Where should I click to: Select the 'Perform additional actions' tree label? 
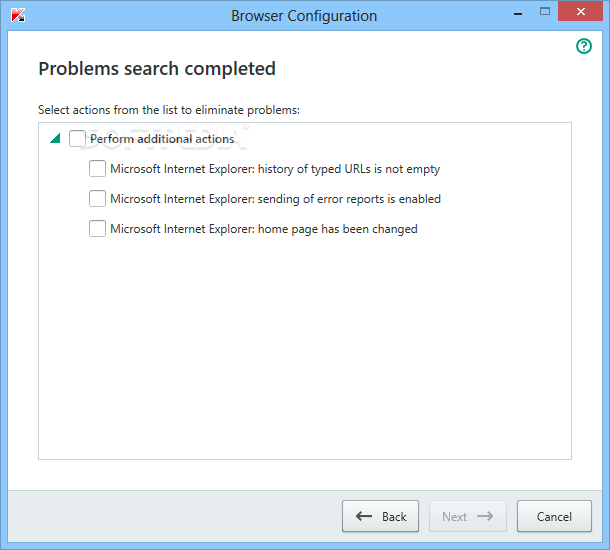click(x=162, y=139)
